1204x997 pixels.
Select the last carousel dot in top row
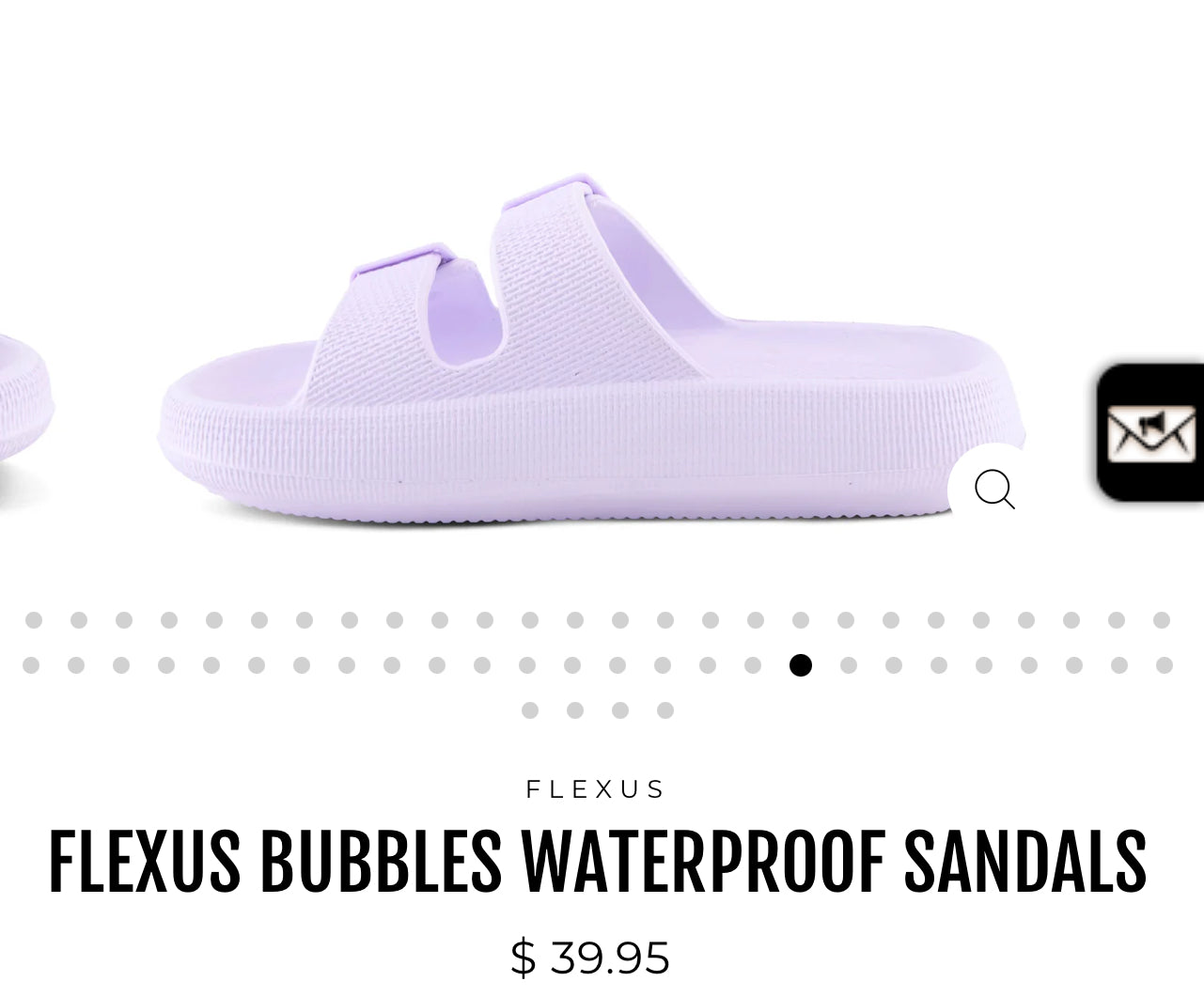click(1162, 620)
